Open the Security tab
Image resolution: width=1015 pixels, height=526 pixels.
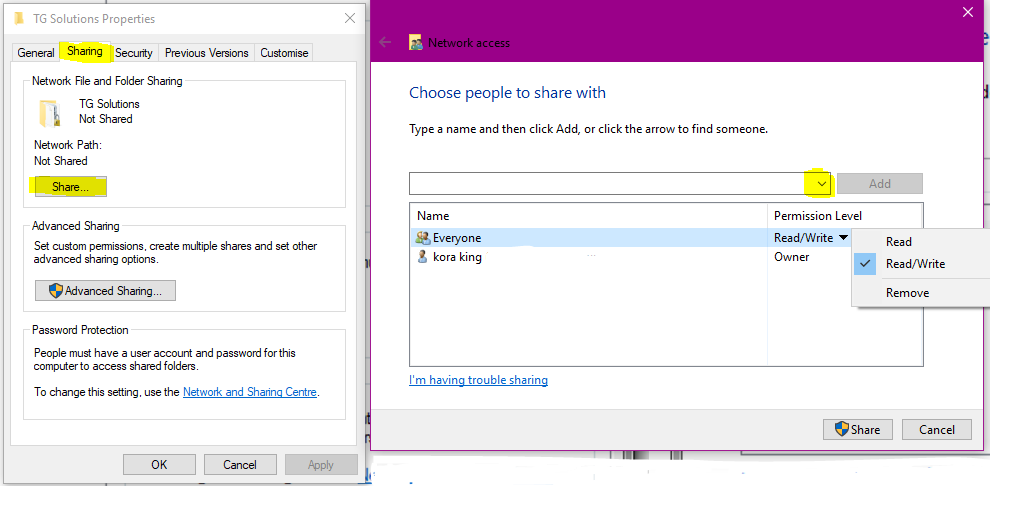pos(133,53)
